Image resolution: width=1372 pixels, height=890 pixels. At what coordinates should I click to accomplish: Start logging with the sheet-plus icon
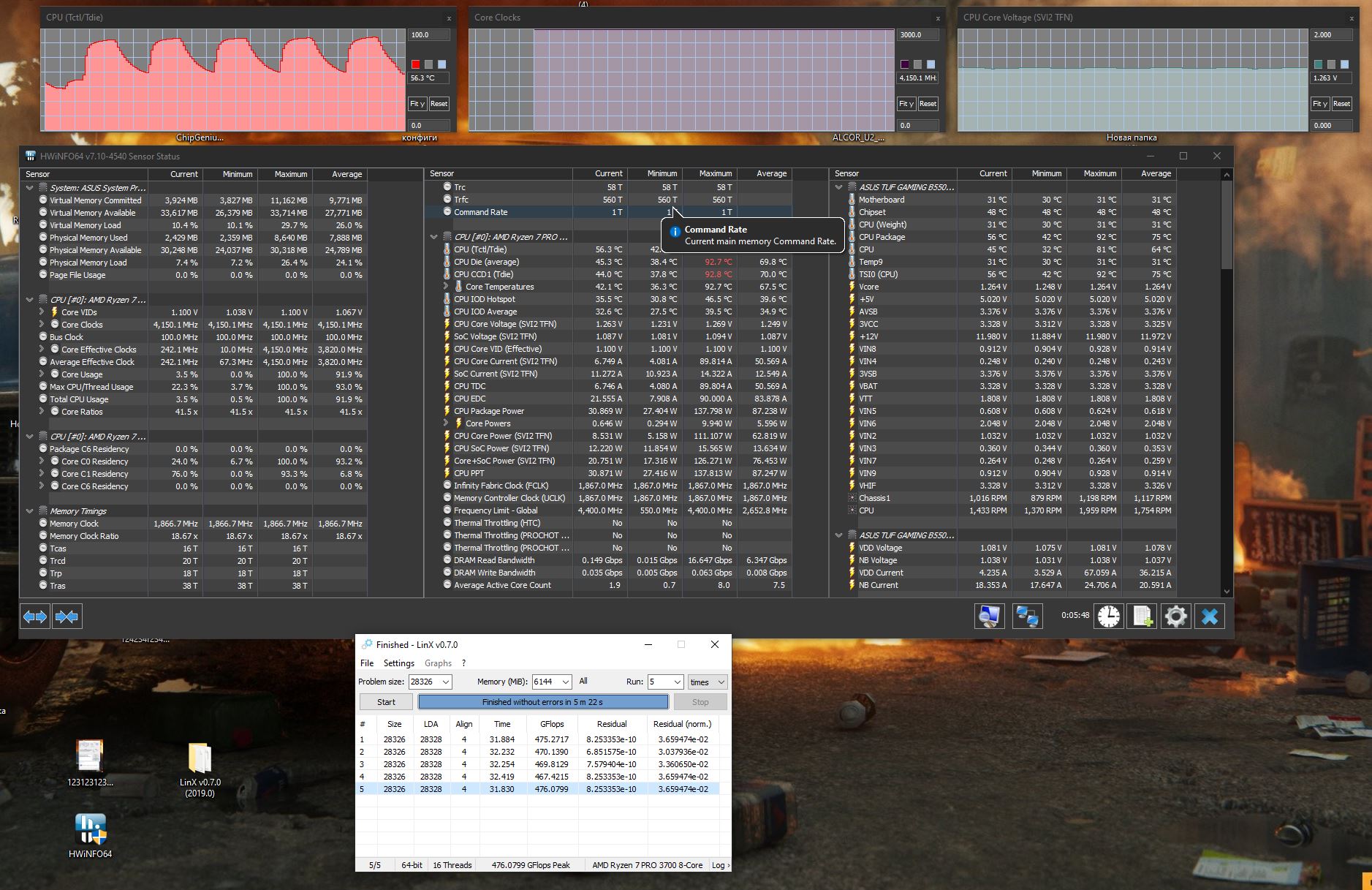(x=1142, y=616)
